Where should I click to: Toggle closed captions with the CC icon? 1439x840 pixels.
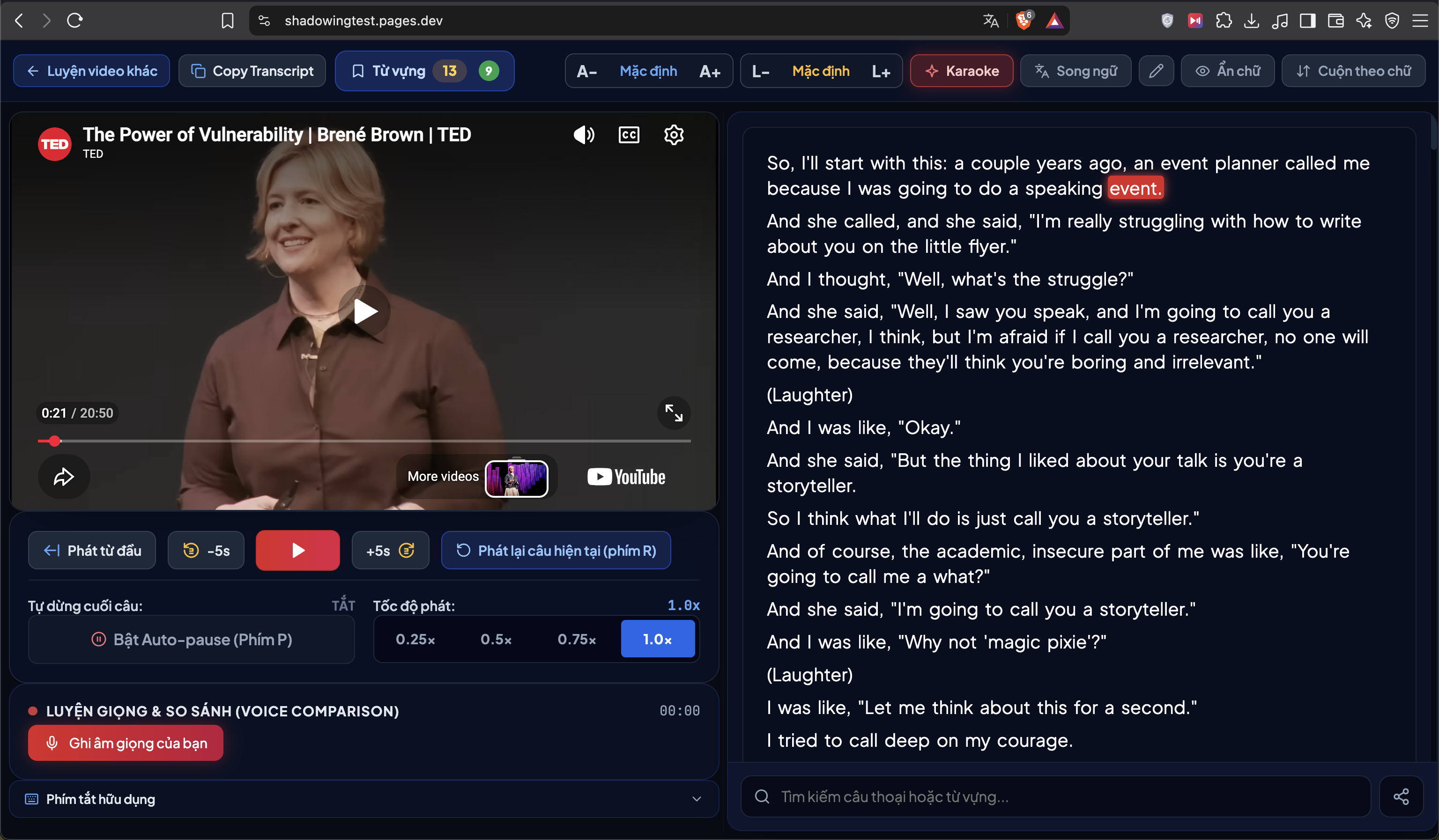(x=629, y=135)
